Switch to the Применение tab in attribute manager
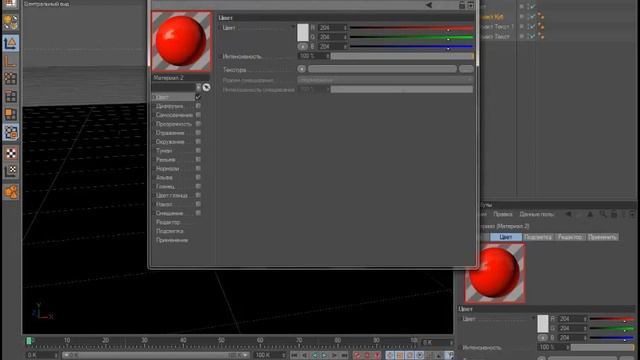The width and height of the screenshot is (640, 360). [602, 237]
